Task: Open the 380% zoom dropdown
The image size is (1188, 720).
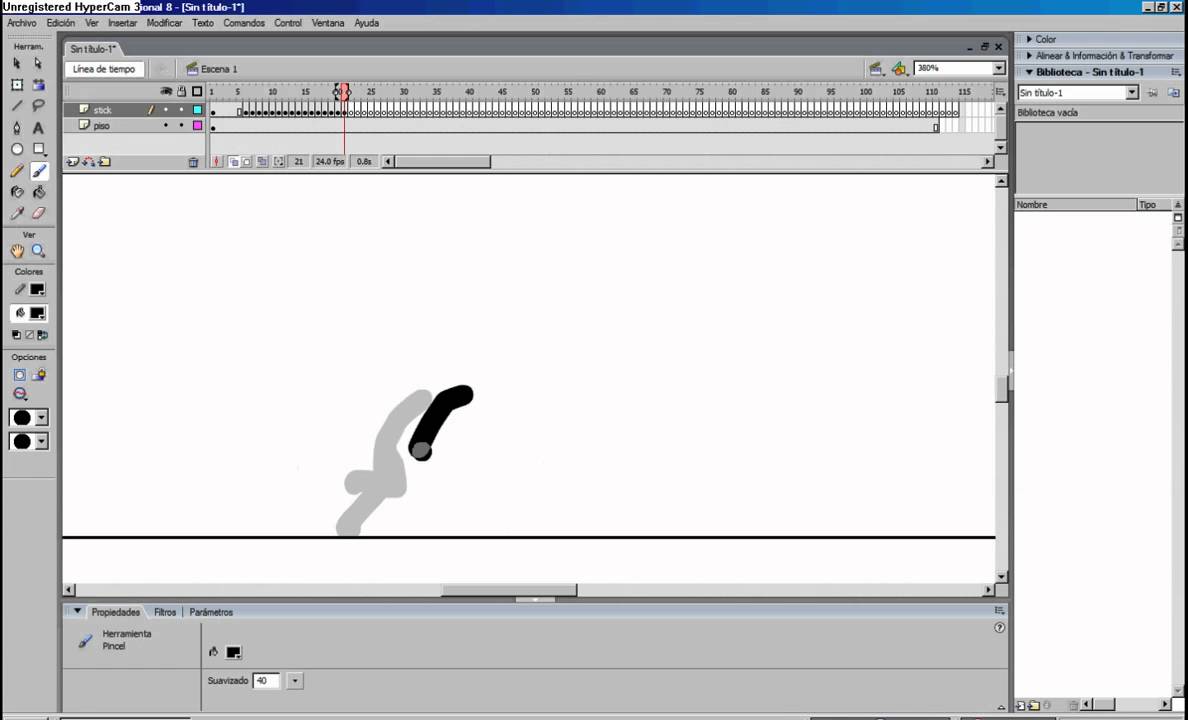Action: [x=999, y=68]
